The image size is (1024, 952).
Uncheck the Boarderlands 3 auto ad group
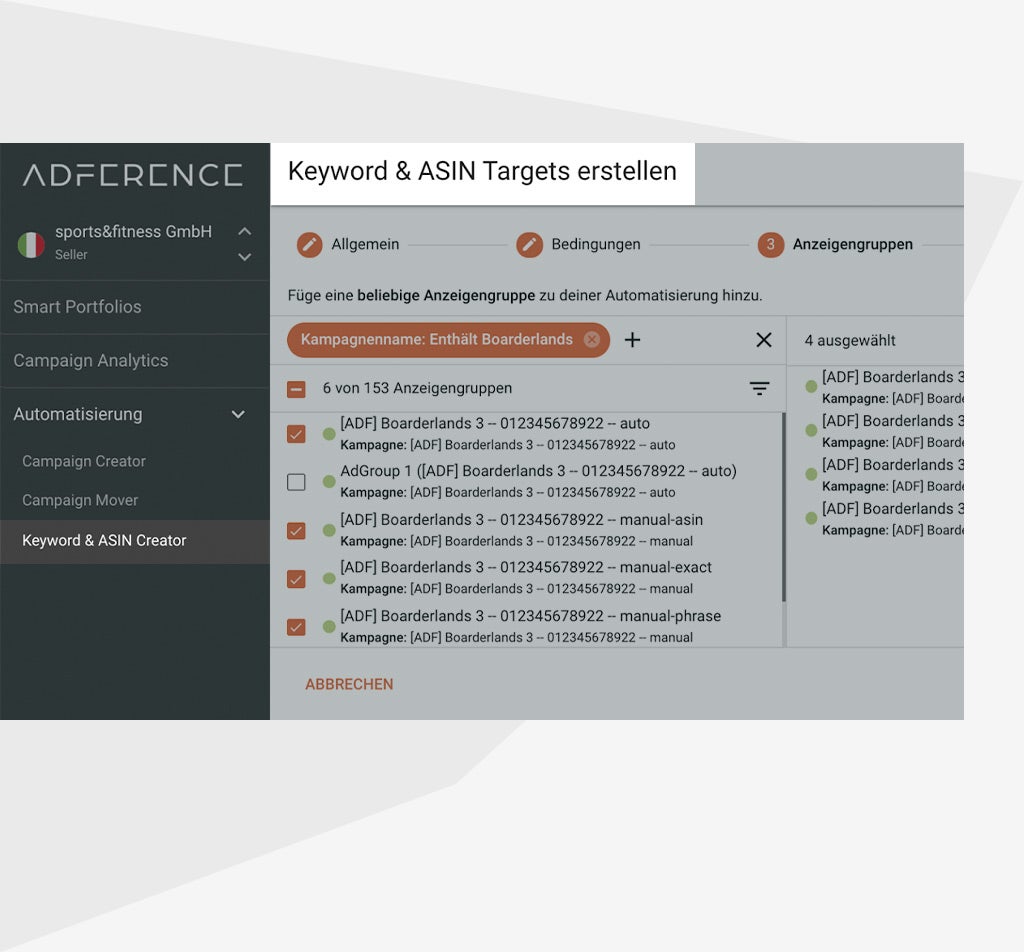[296, 434]
